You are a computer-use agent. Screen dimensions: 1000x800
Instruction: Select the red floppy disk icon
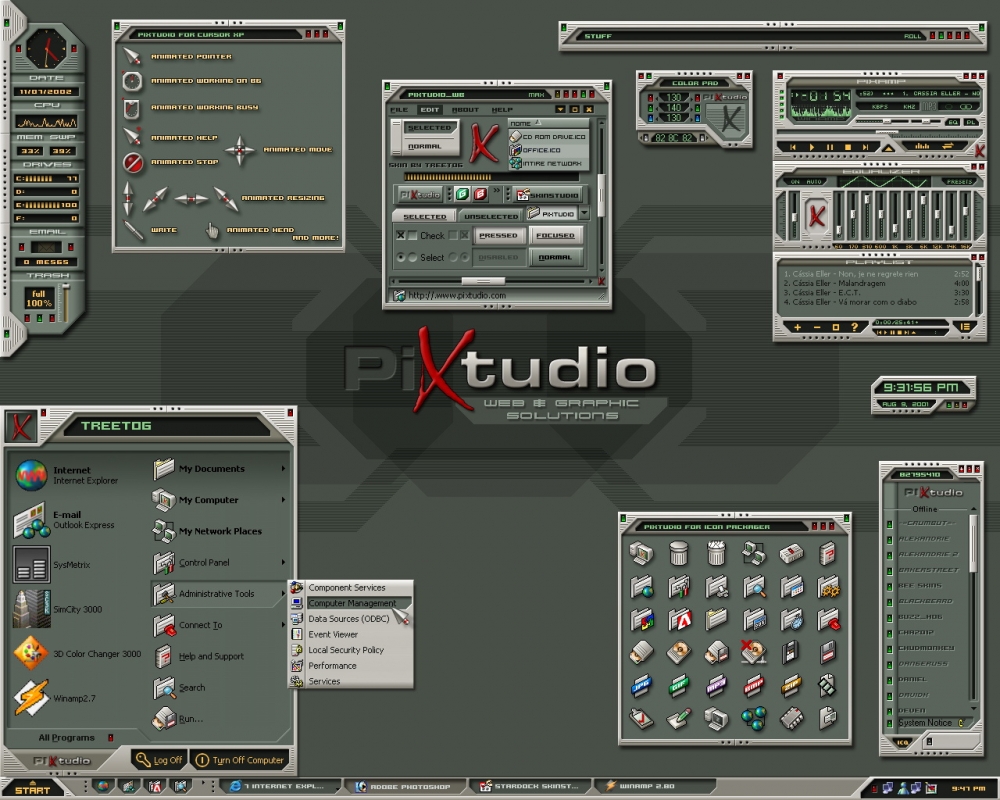[x=828, y=652]
